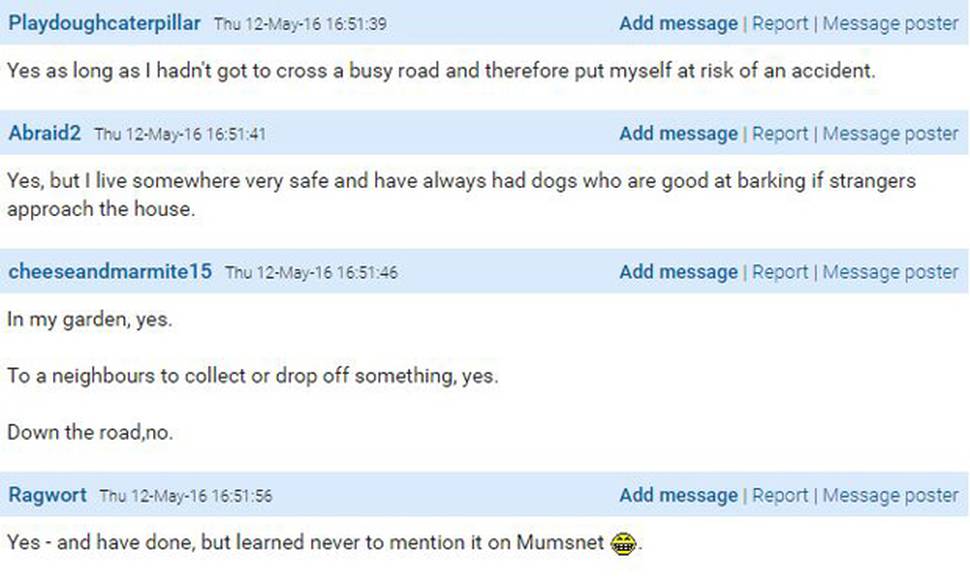The image size is (970, 582).
Task: Message poster Abraid2
Action: (x=890, y=134)
